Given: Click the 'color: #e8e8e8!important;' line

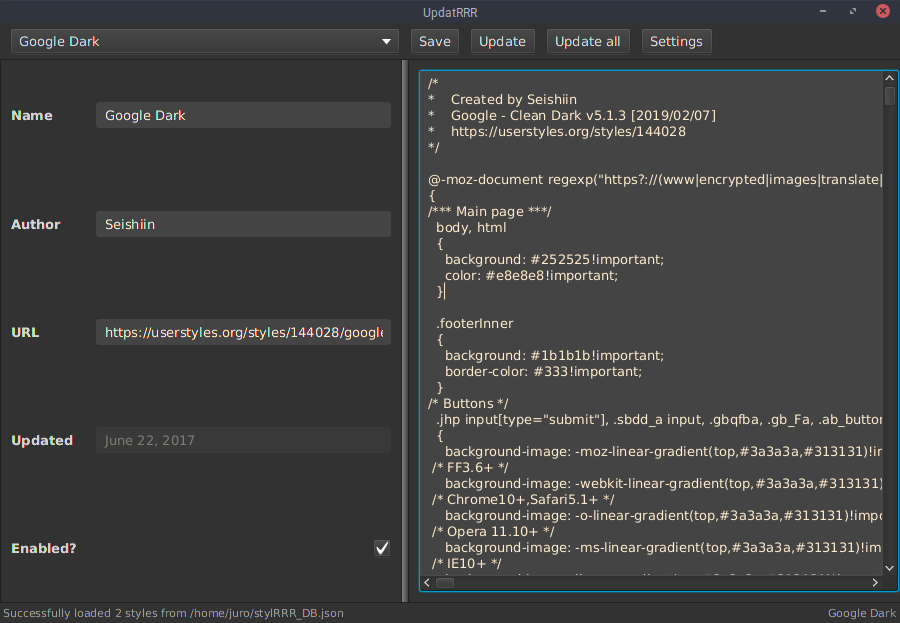Looking at the screenshot, I should (532, 276).
